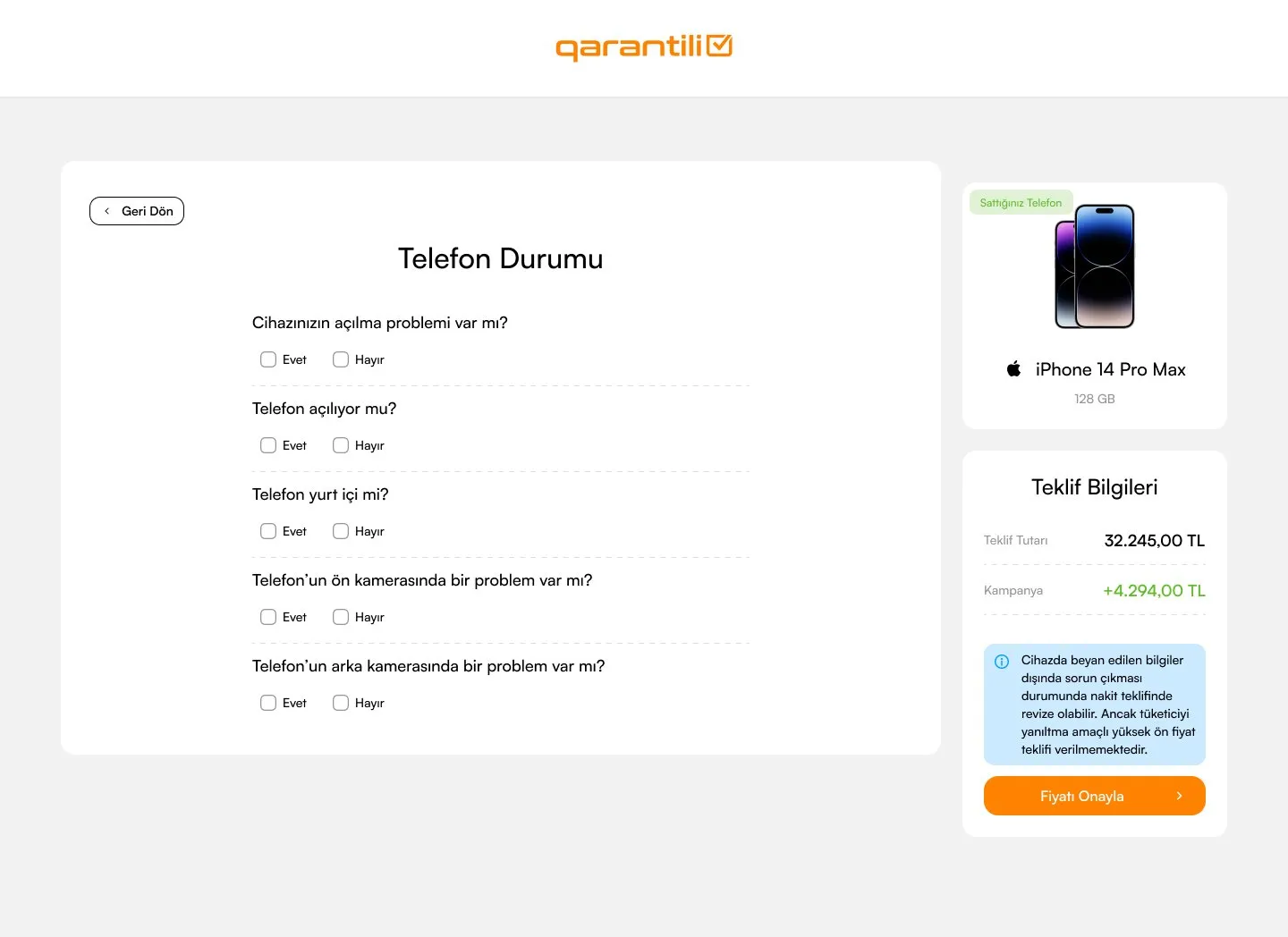The image size is (1288, 937).
Task: Click the Telefon Durumu heading
Action: 501,258
